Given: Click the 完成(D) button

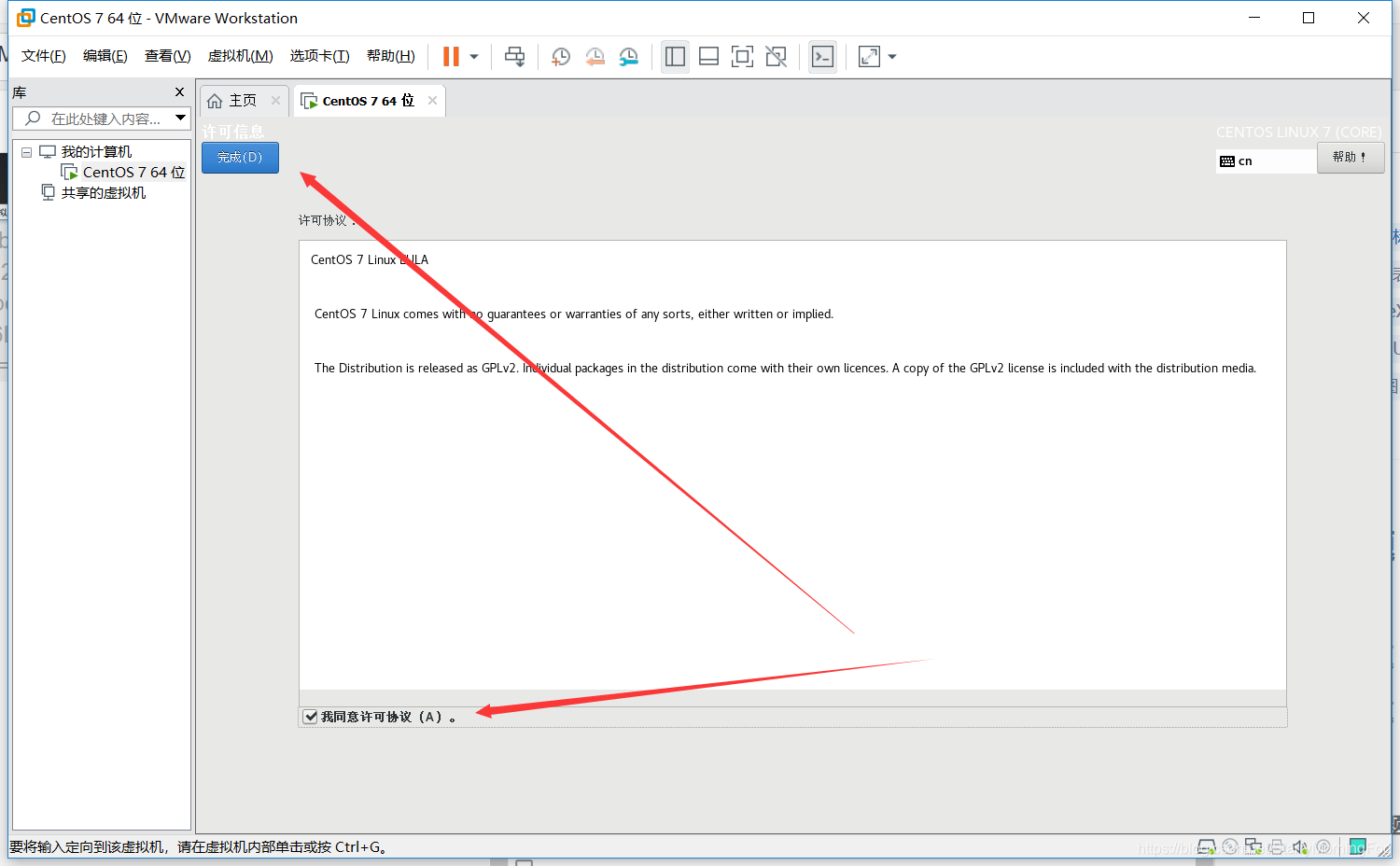Looking at the screenshot, I should pos(240,158).
